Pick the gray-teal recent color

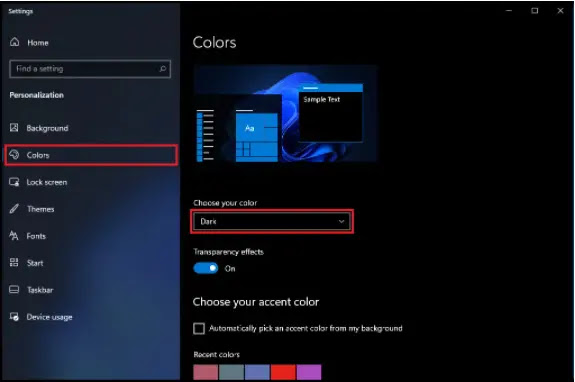point(231,372)
